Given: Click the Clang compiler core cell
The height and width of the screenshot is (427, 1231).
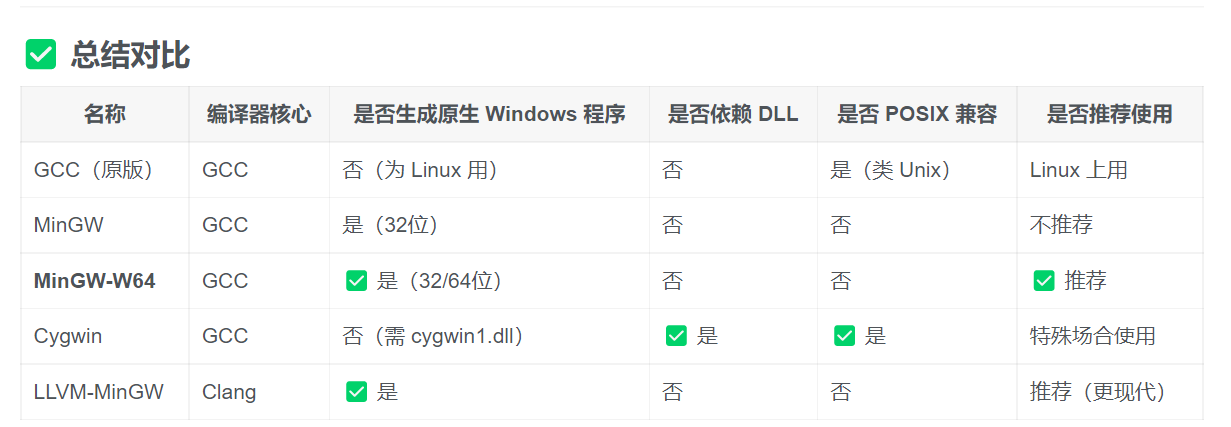Looking at the screenshot, I should pyautogui.click(x=229, y=392).
